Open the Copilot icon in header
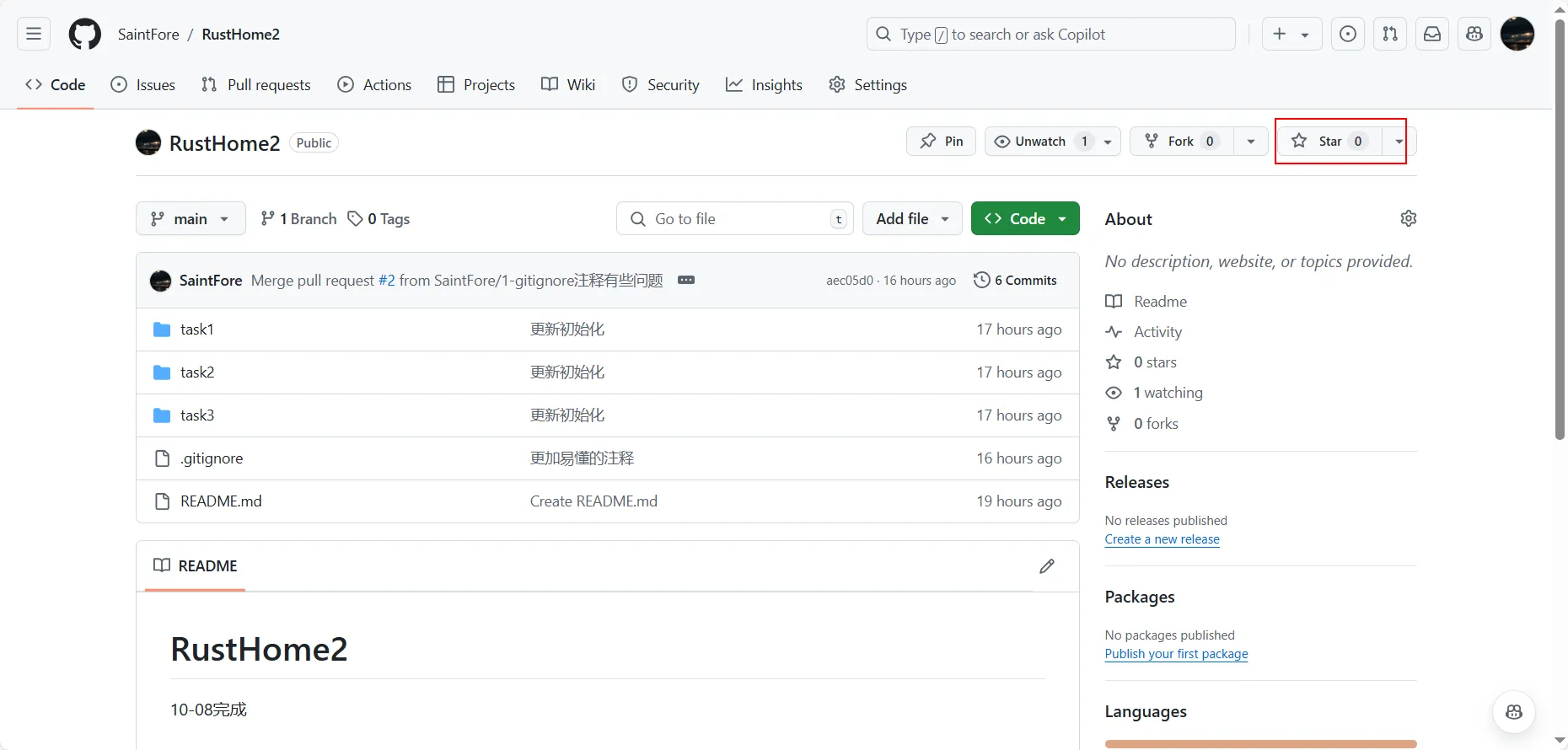 tap(1474, 35)
